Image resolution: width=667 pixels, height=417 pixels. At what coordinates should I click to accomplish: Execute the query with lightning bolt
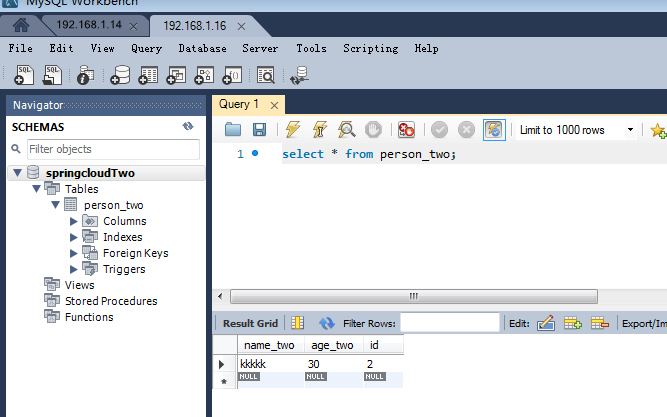click(293, 129)
